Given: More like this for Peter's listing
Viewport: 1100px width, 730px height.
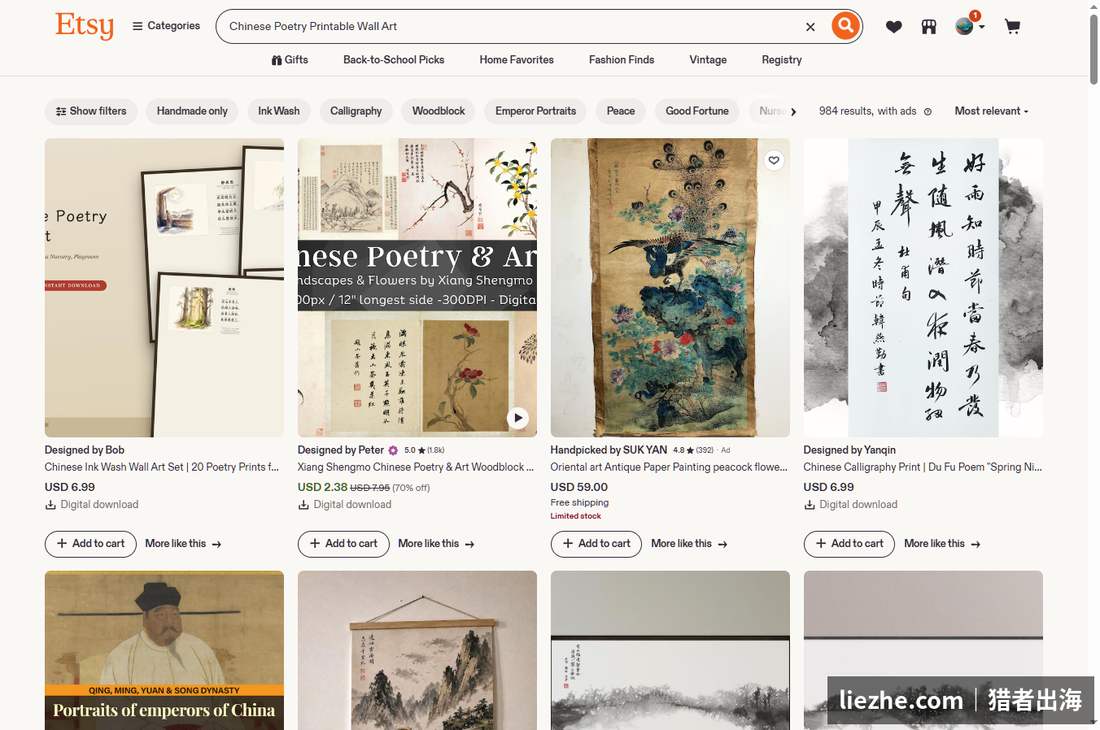Looking at the screenshot, I should click(x=436, y=543).
